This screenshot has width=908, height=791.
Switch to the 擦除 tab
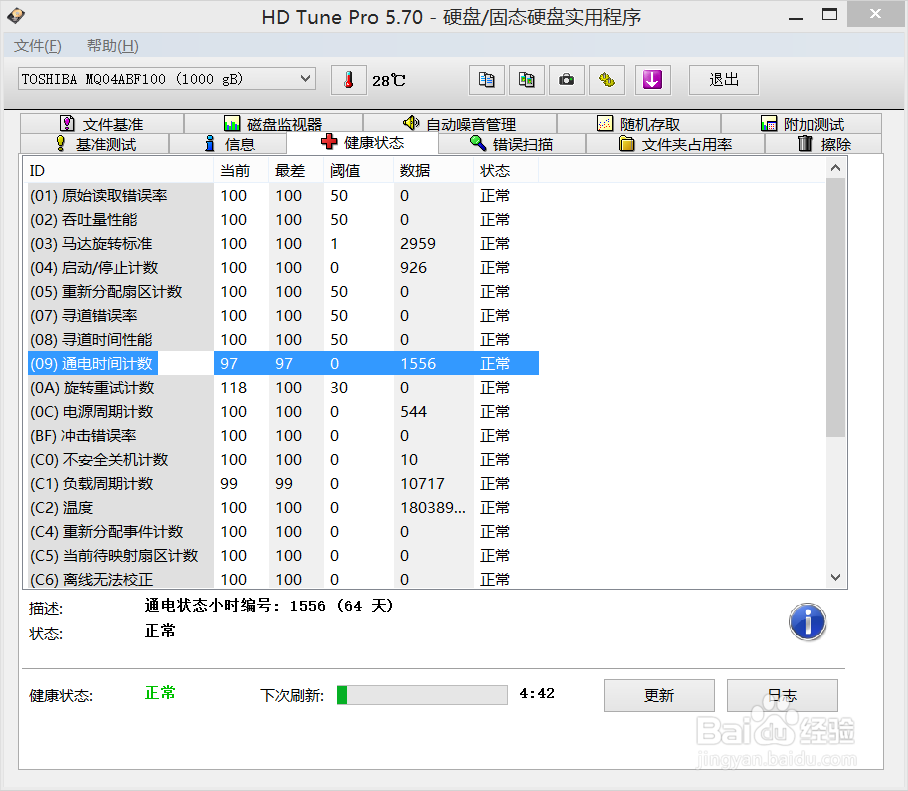[823, 144]
